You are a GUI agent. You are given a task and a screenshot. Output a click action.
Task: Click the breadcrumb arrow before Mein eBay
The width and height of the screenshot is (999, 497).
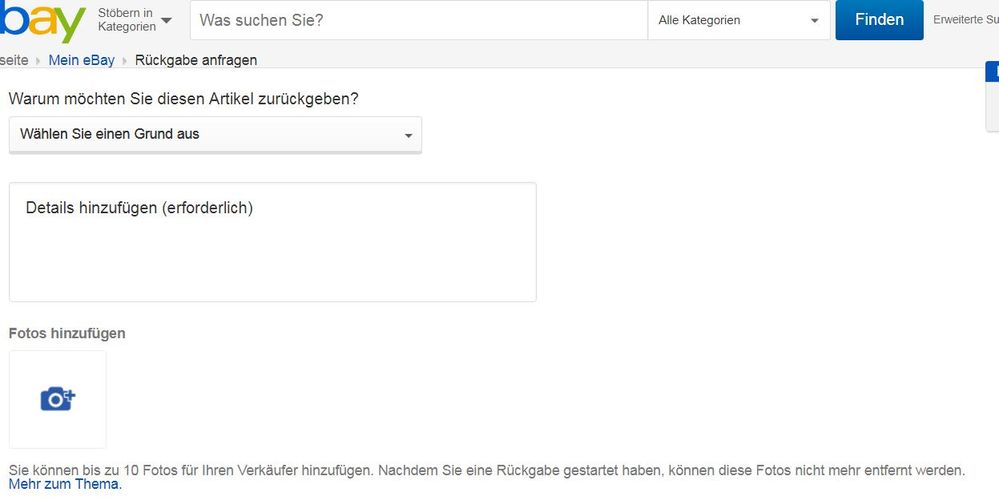(38, 61)
